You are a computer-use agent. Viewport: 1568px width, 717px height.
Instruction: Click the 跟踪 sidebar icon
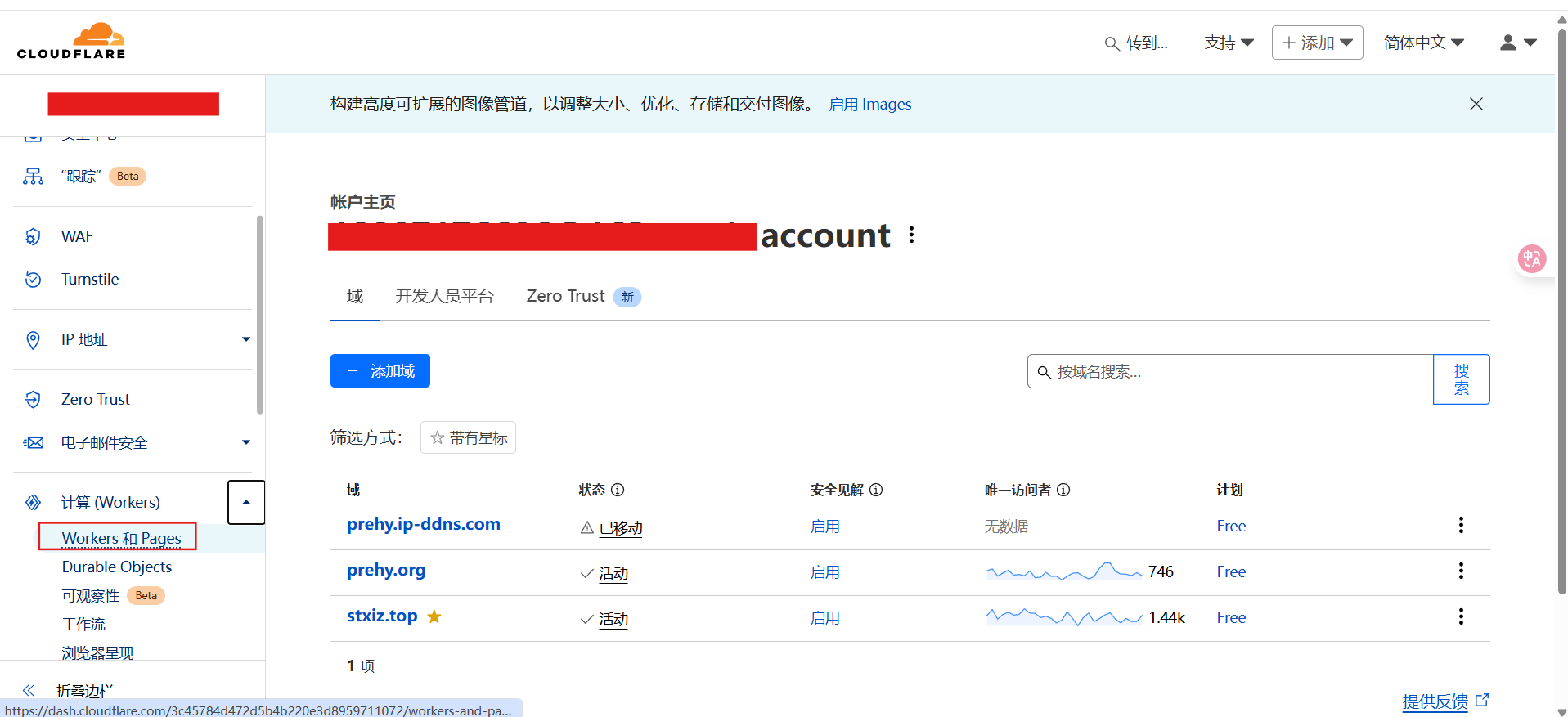click(33, 176)
